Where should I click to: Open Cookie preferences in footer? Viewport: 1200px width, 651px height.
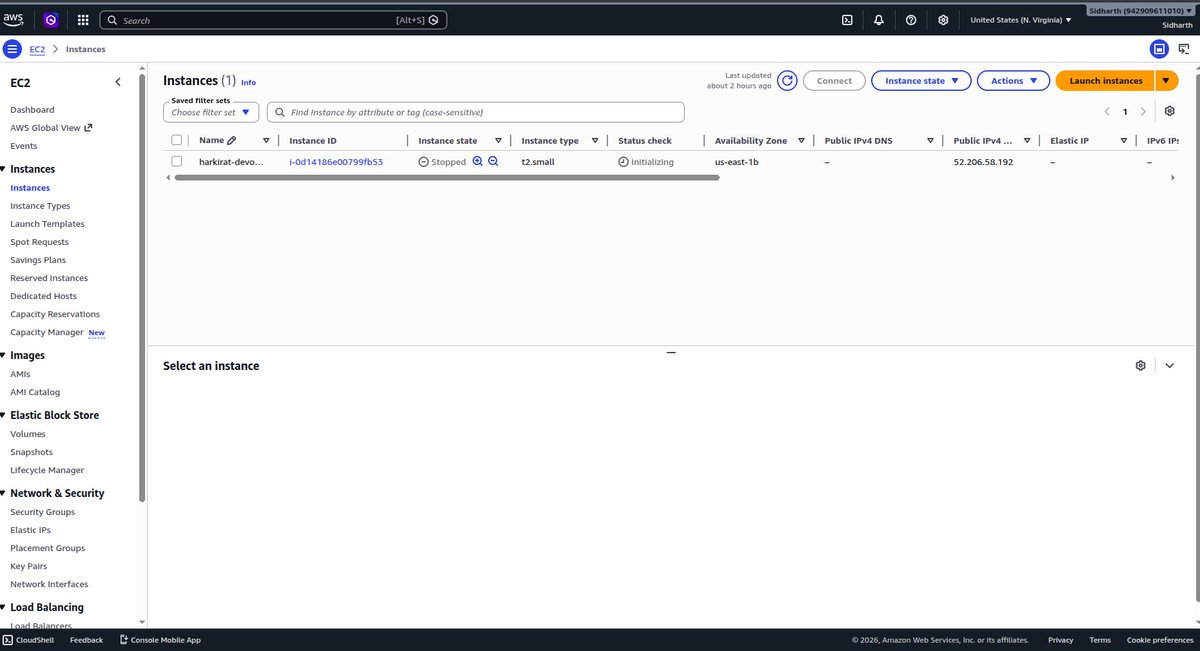(1160, 640)
